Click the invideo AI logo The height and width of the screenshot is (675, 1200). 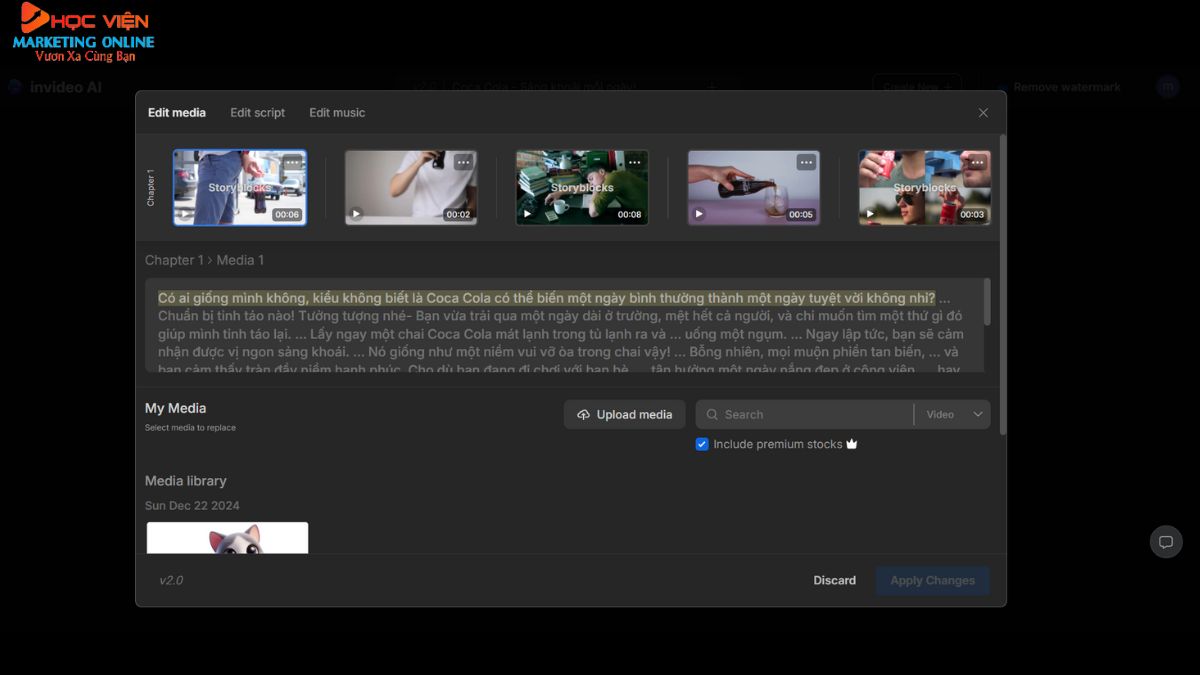click(55, 87)
